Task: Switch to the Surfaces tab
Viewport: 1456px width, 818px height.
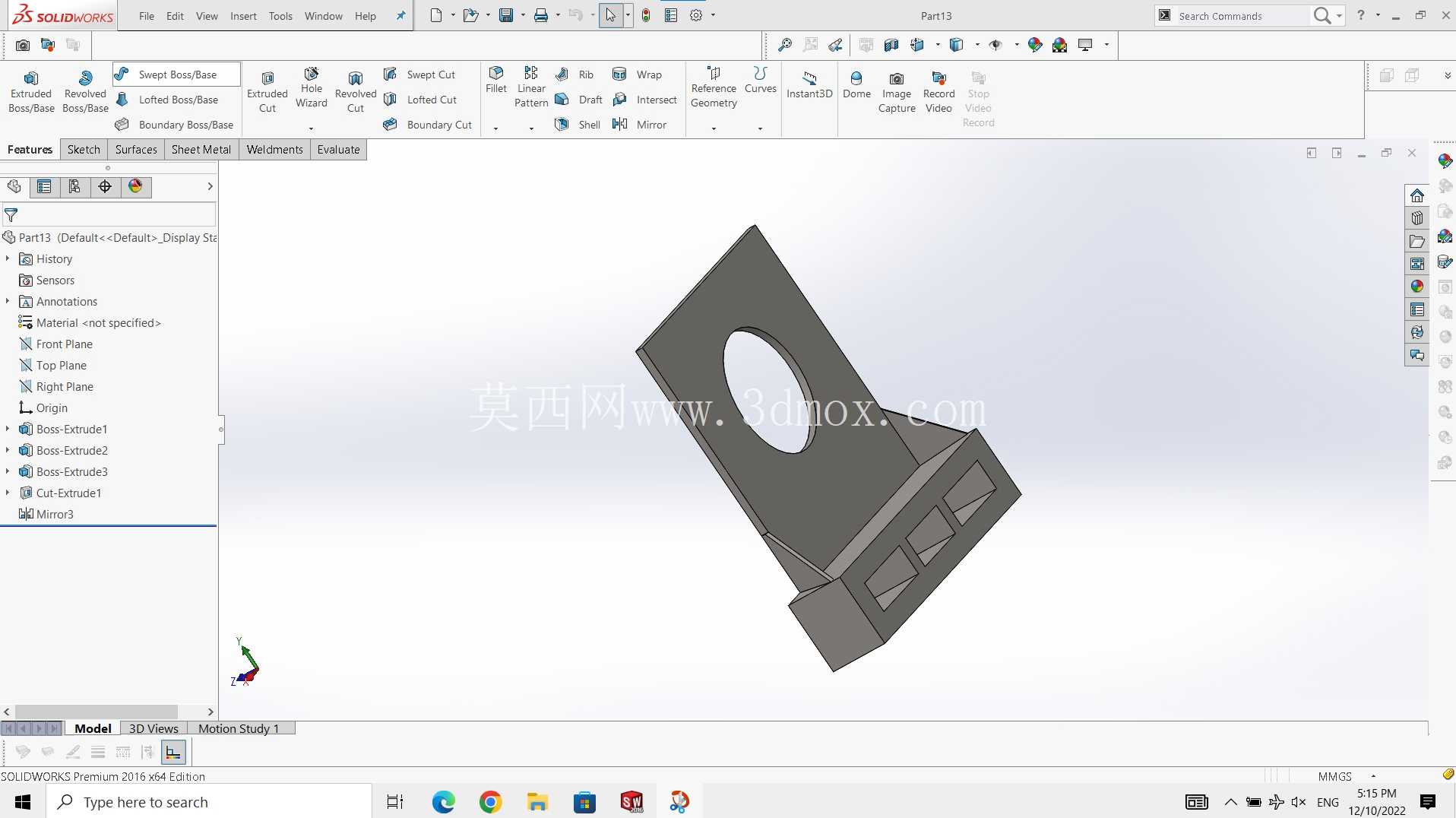Action: (x=136, y=150)
